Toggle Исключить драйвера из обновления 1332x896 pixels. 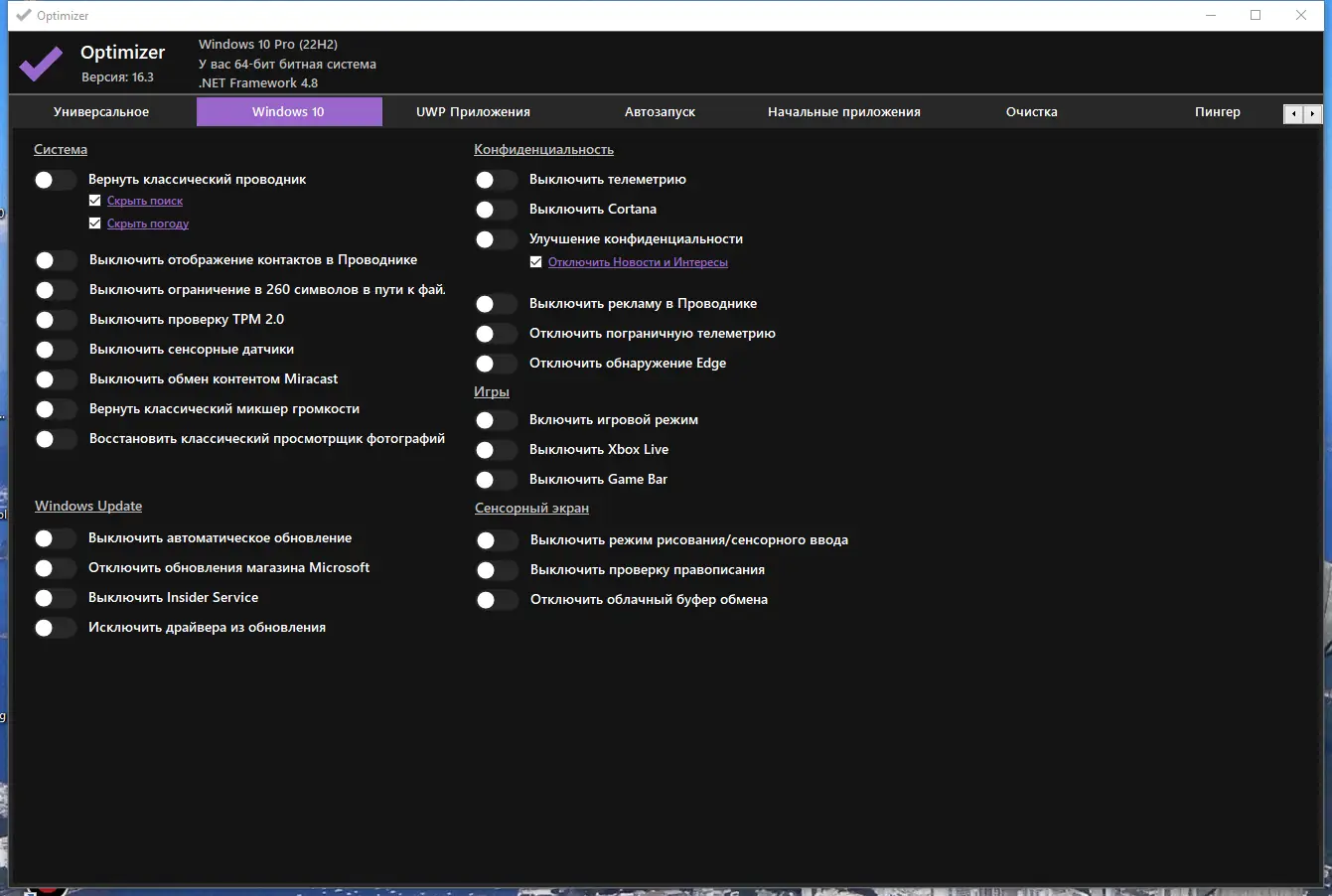pyautogui.click(x=56, y=628)
